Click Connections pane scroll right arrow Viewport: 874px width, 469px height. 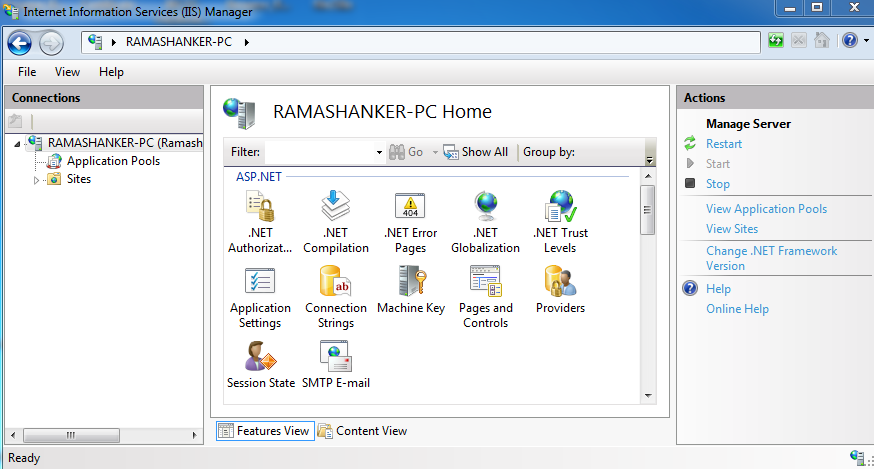194,435
